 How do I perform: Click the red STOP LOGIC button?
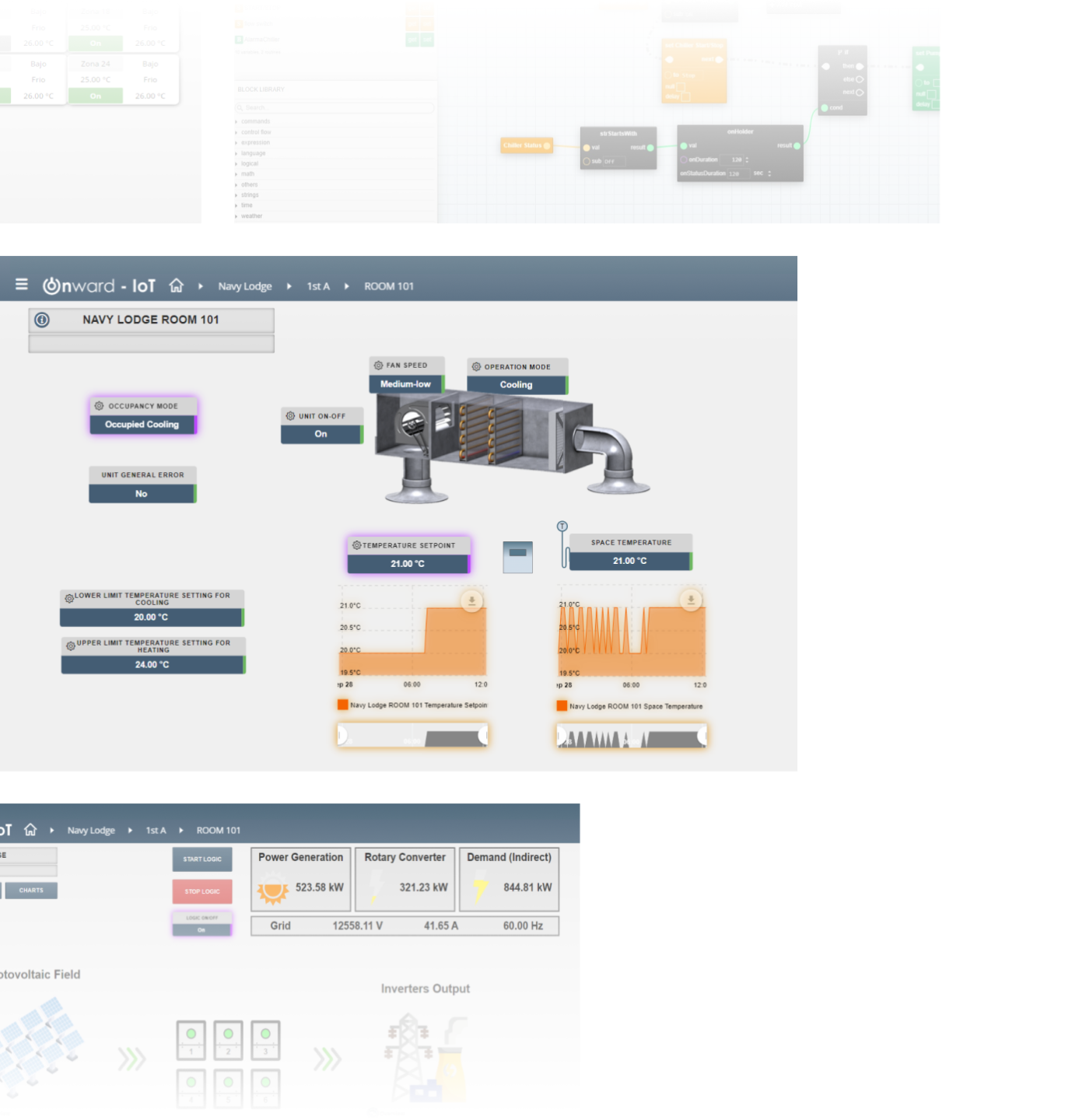[202, 891]
